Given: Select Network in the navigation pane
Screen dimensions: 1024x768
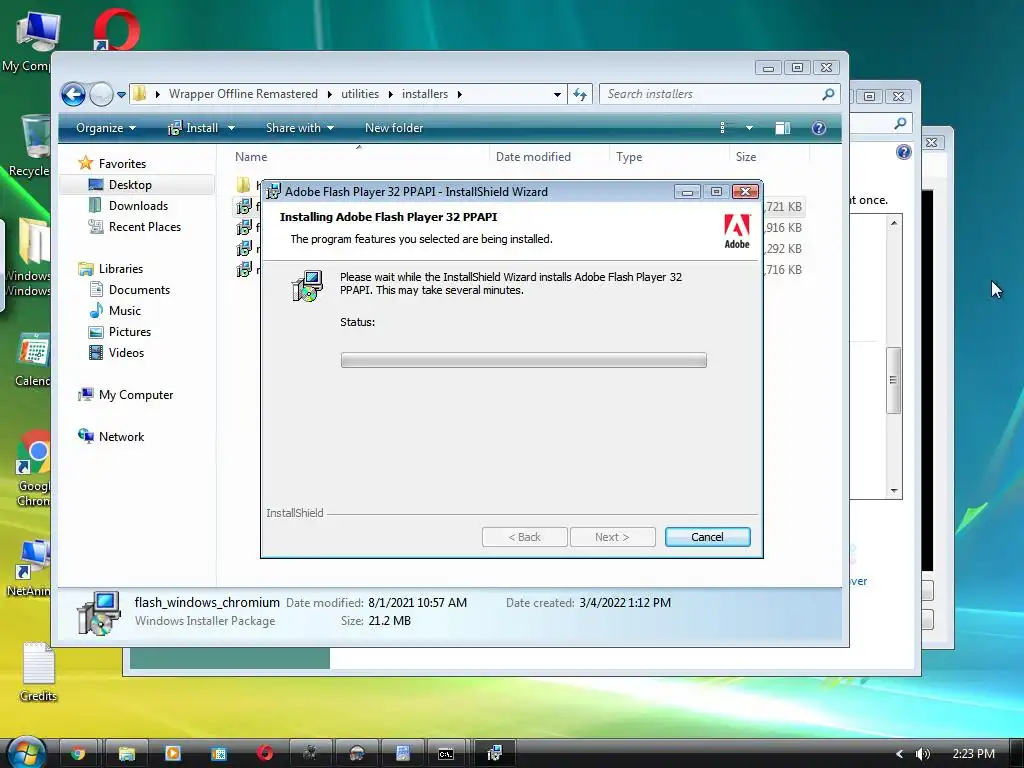Looking at the screenshot, I should pos(121,436).
